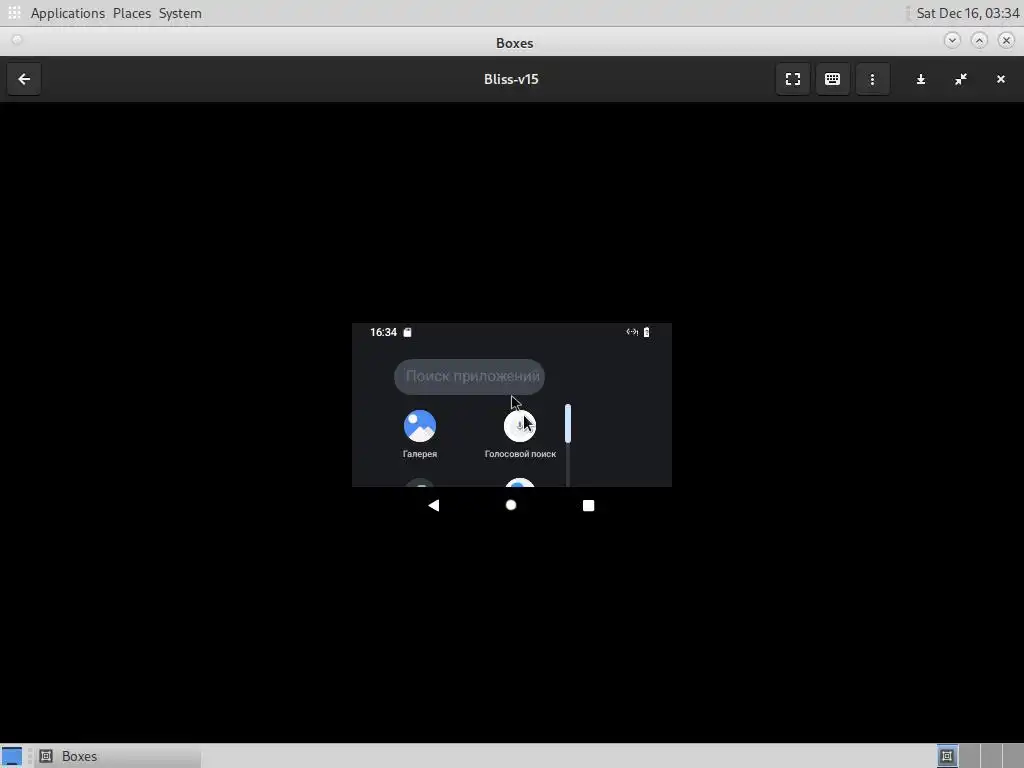Click the Boxes taskbar window button
The image size is (1024, 768).
[118, 756]
